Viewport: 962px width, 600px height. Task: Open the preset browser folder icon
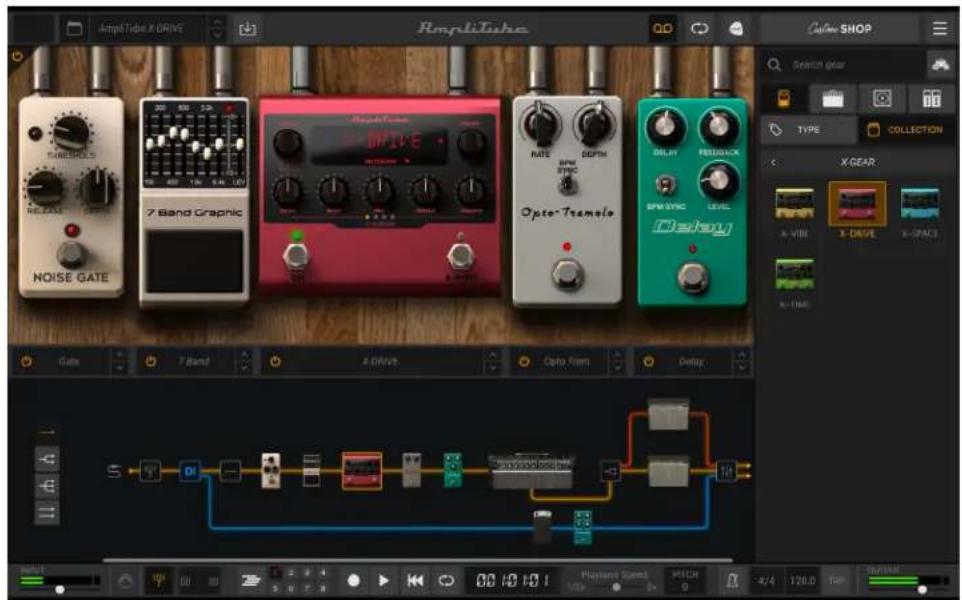74,29
